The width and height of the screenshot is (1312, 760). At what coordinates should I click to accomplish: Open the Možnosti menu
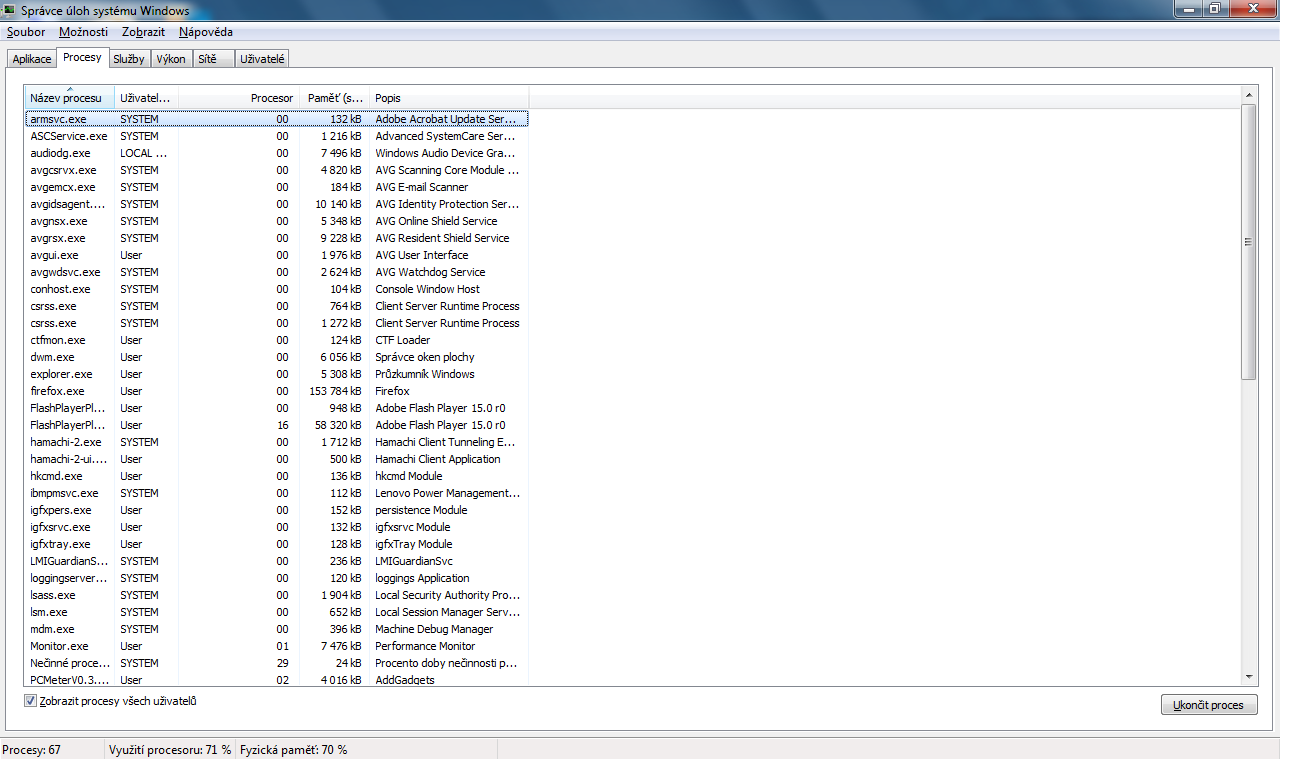(x=84, y=32)
